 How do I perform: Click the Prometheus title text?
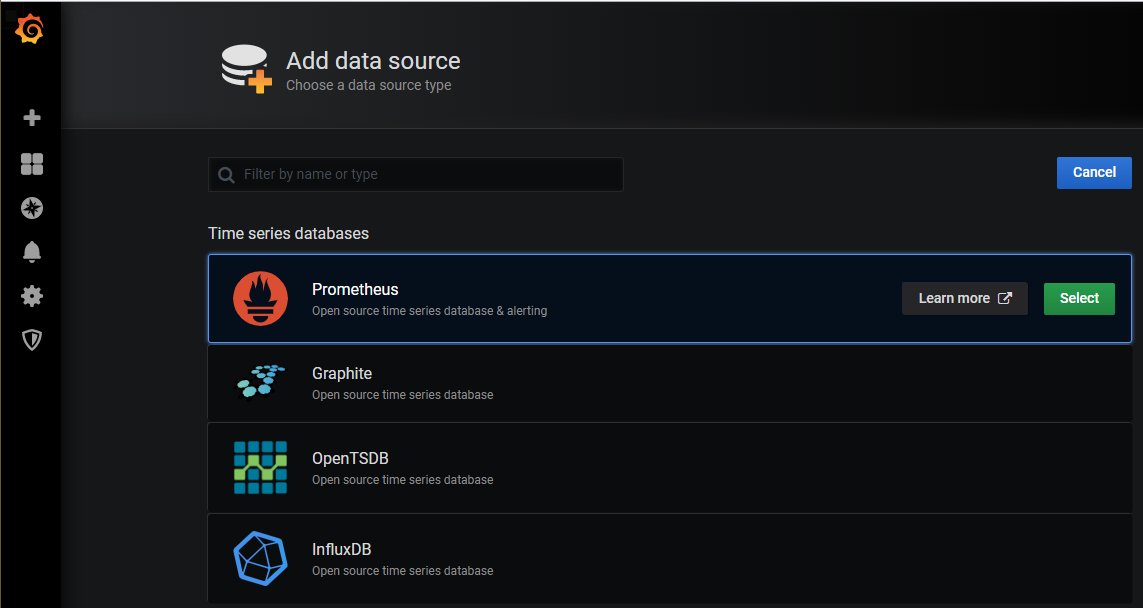(355, 289)
